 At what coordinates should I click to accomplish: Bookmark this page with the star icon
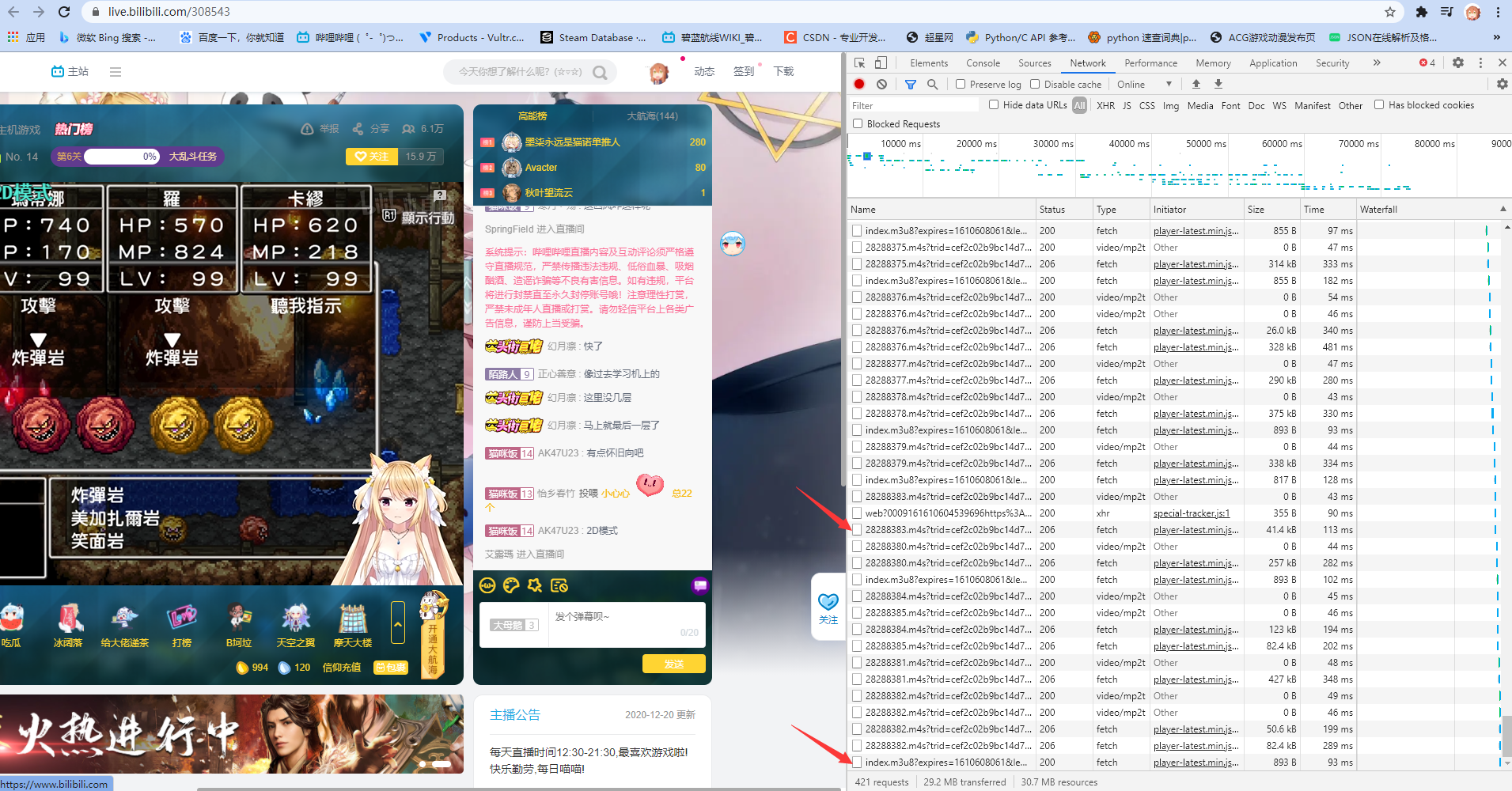tap(1390, 12)
